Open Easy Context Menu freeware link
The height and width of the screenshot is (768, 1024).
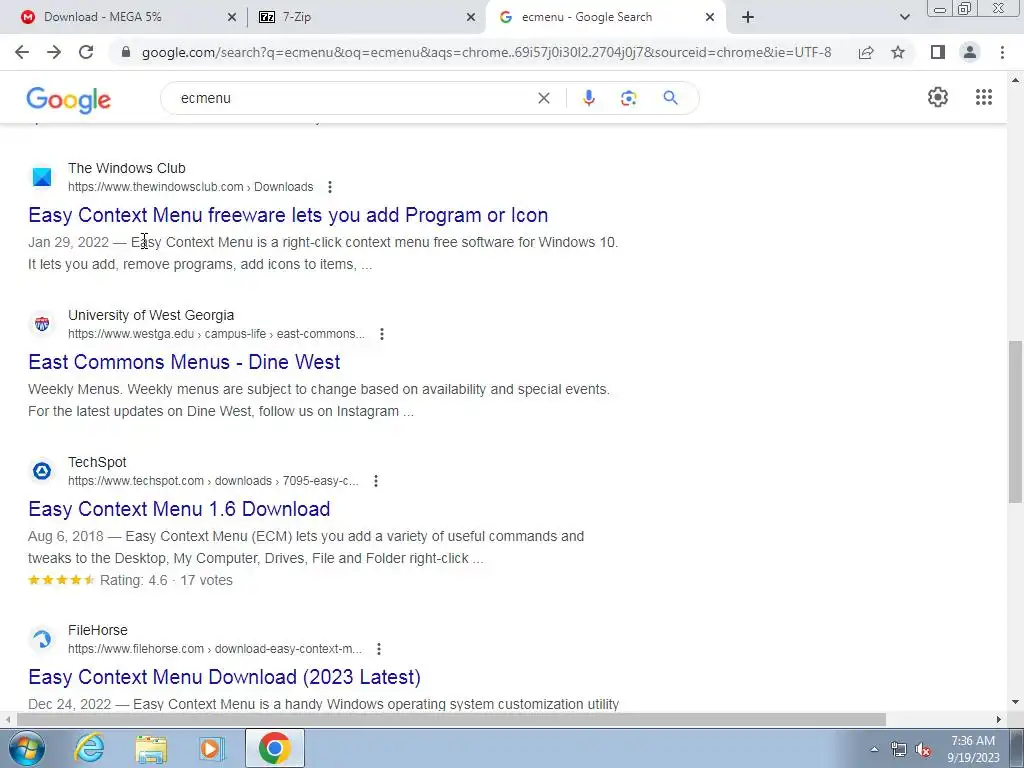[x=288, y=215]
